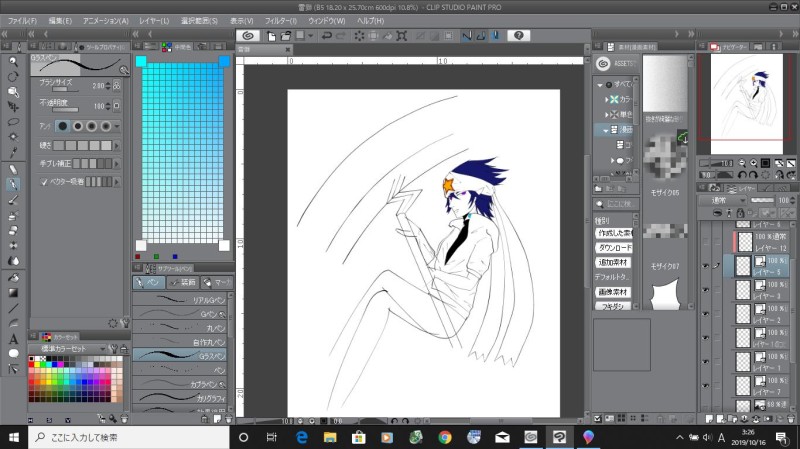
Task: Select the Blend droplets tool
Action: (13, 261)
